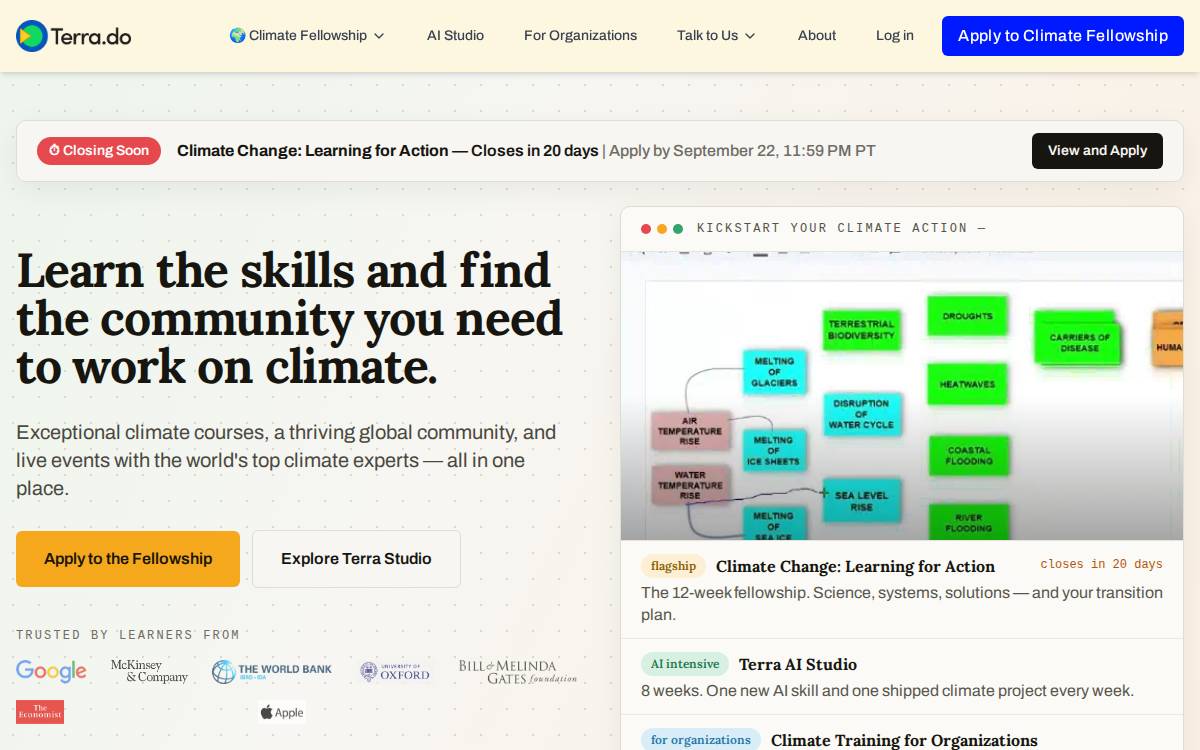The image size is (1200, 750).
Task: Click 'Closes in 20 days' banner headline
Action: pos(388,151)
